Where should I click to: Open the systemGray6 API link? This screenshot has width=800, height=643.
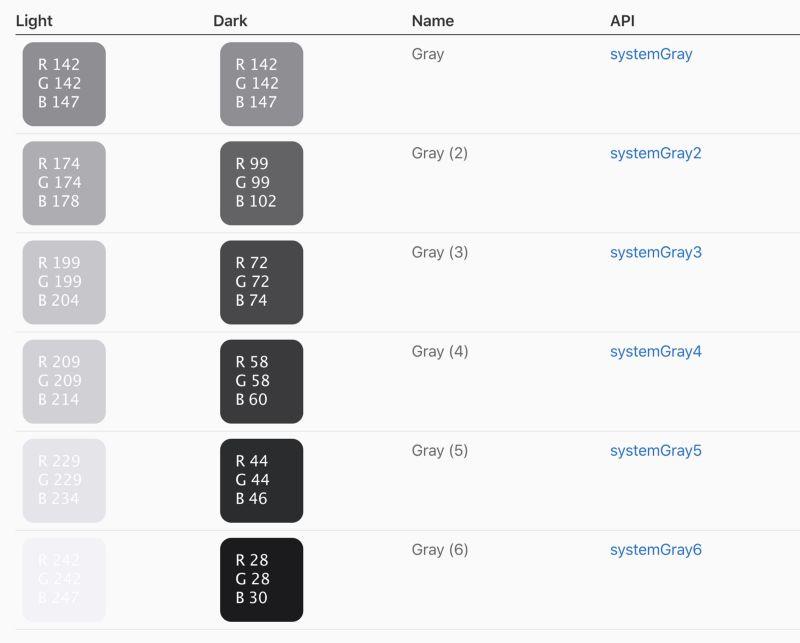[x=656, y=549]
